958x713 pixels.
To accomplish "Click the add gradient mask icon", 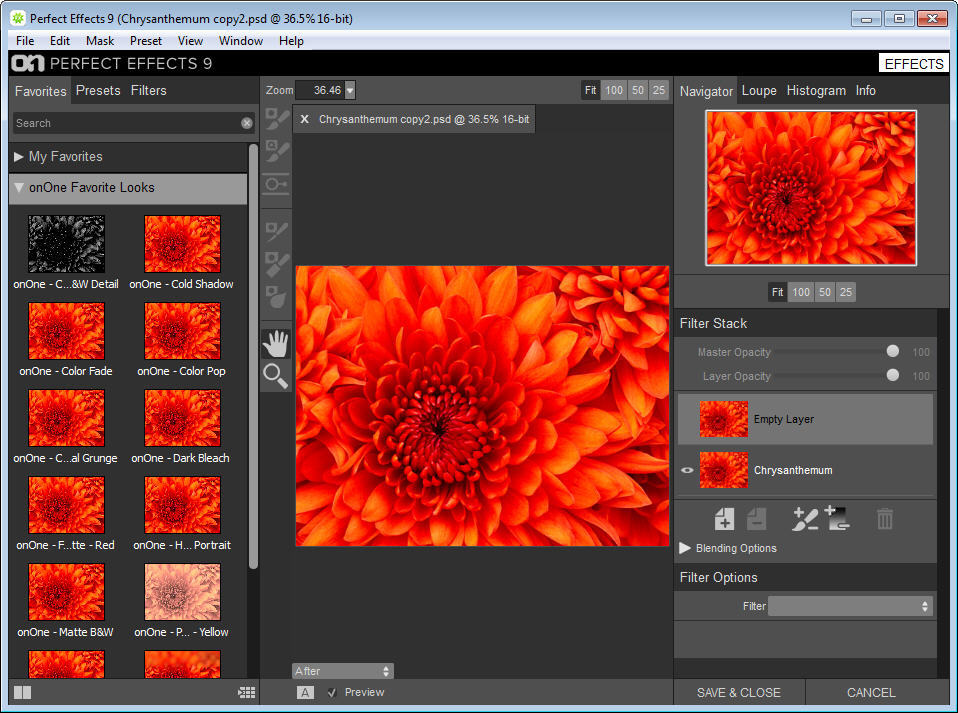I will [x=836, y=518].
